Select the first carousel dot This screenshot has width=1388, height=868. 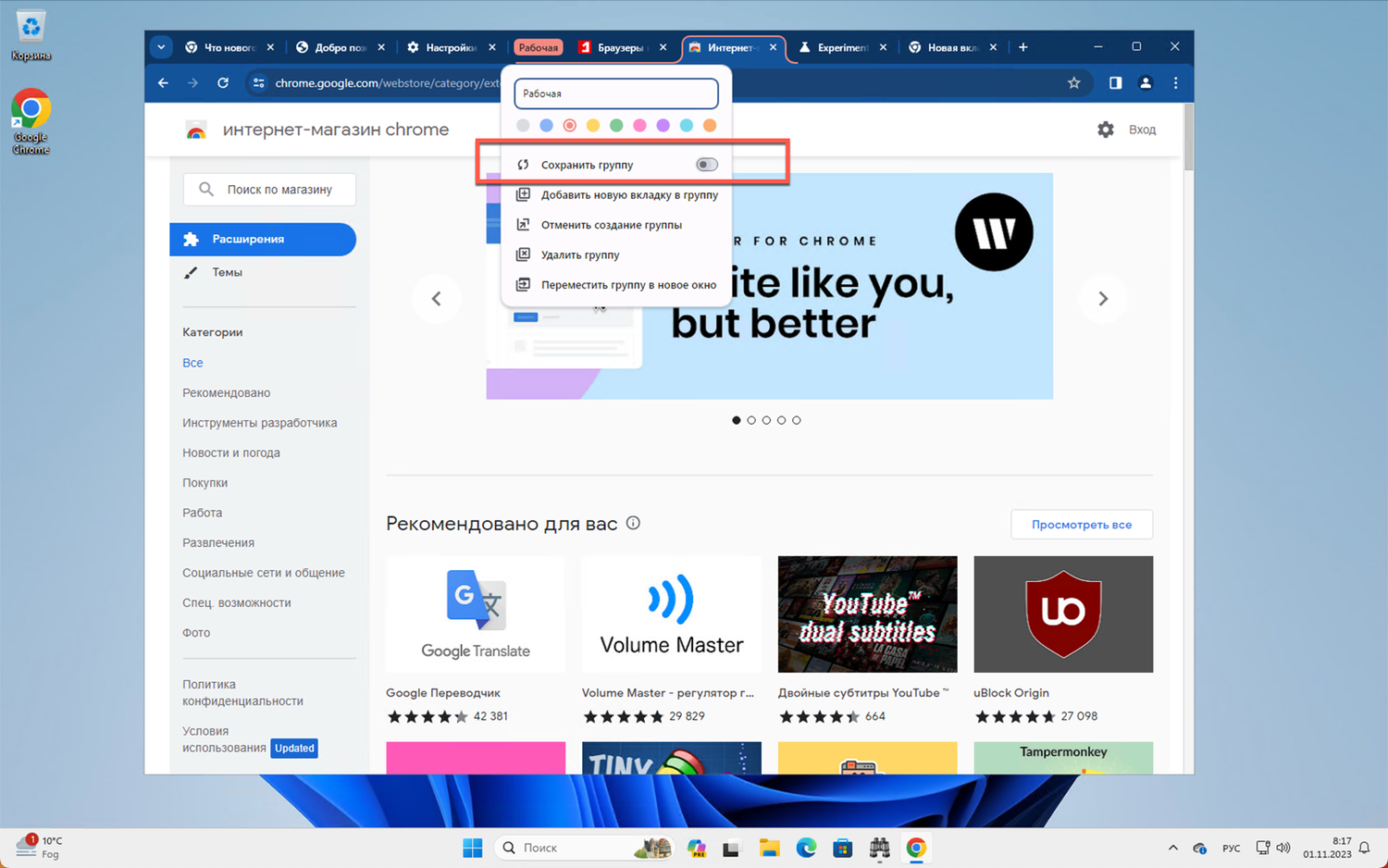(x=737, y=420)
